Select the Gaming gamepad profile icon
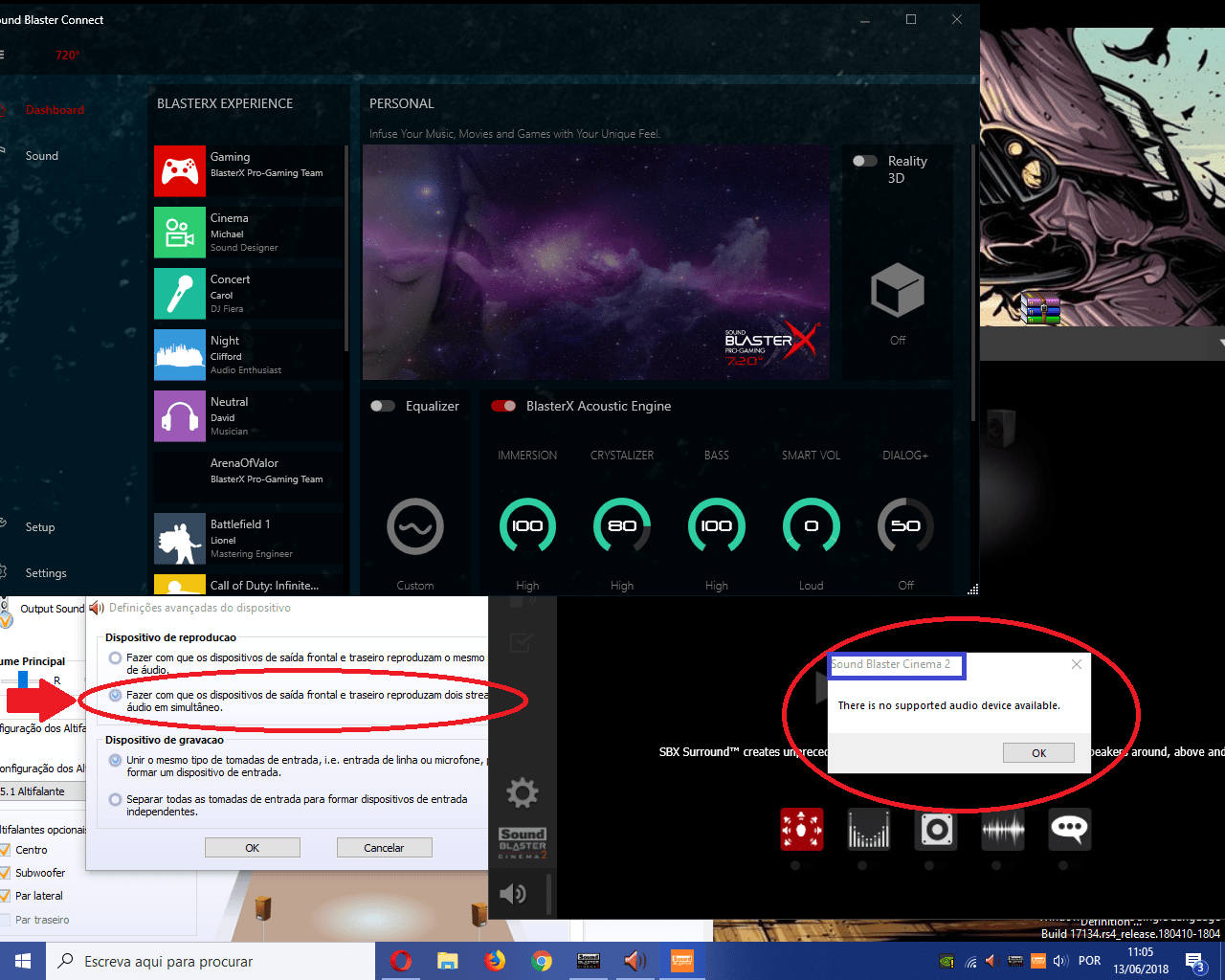The height and width of the screenshot is (980, 1225). (x=180, y=170)
